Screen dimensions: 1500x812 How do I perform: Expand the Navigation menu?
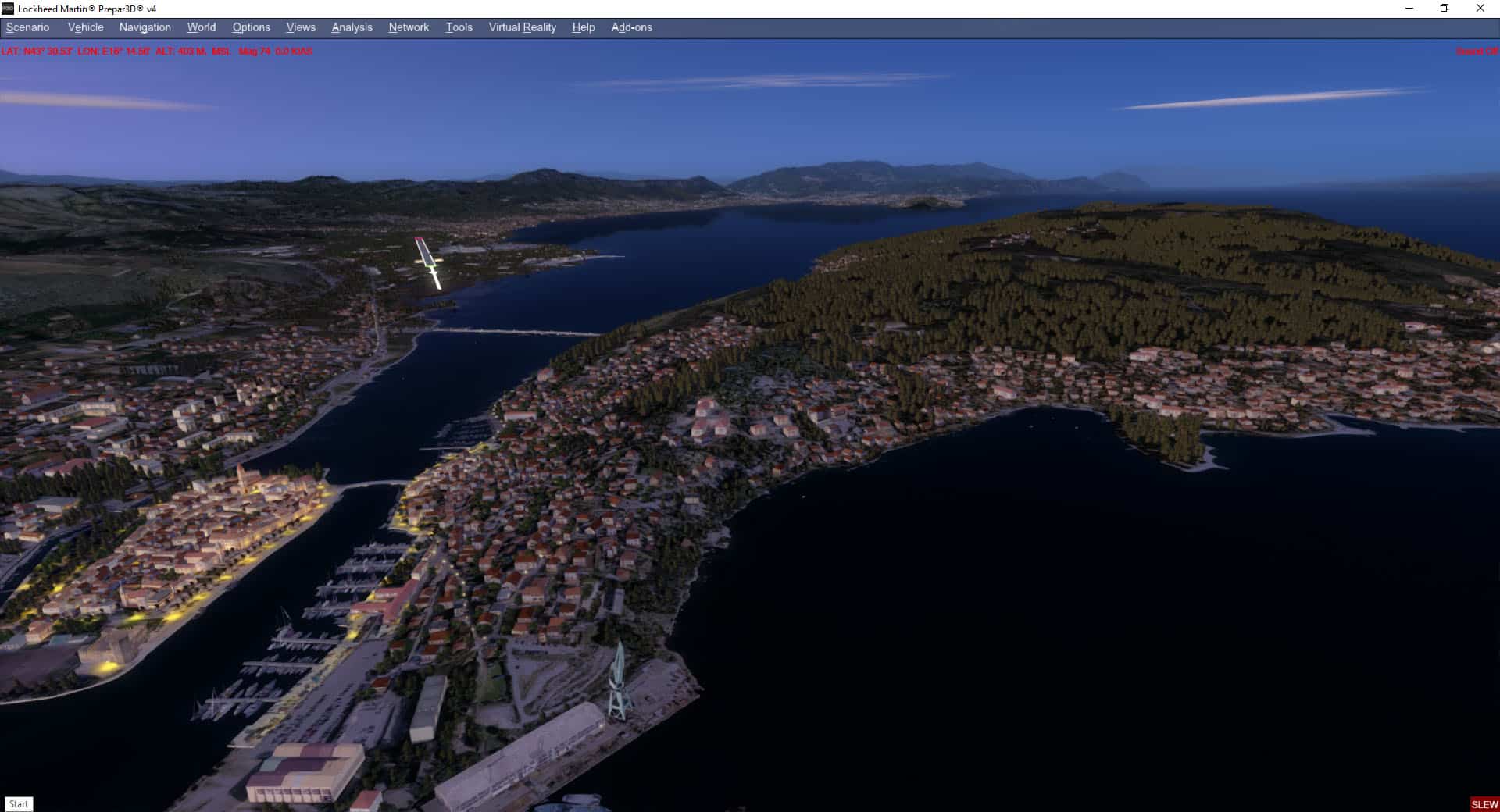(145, 27)
